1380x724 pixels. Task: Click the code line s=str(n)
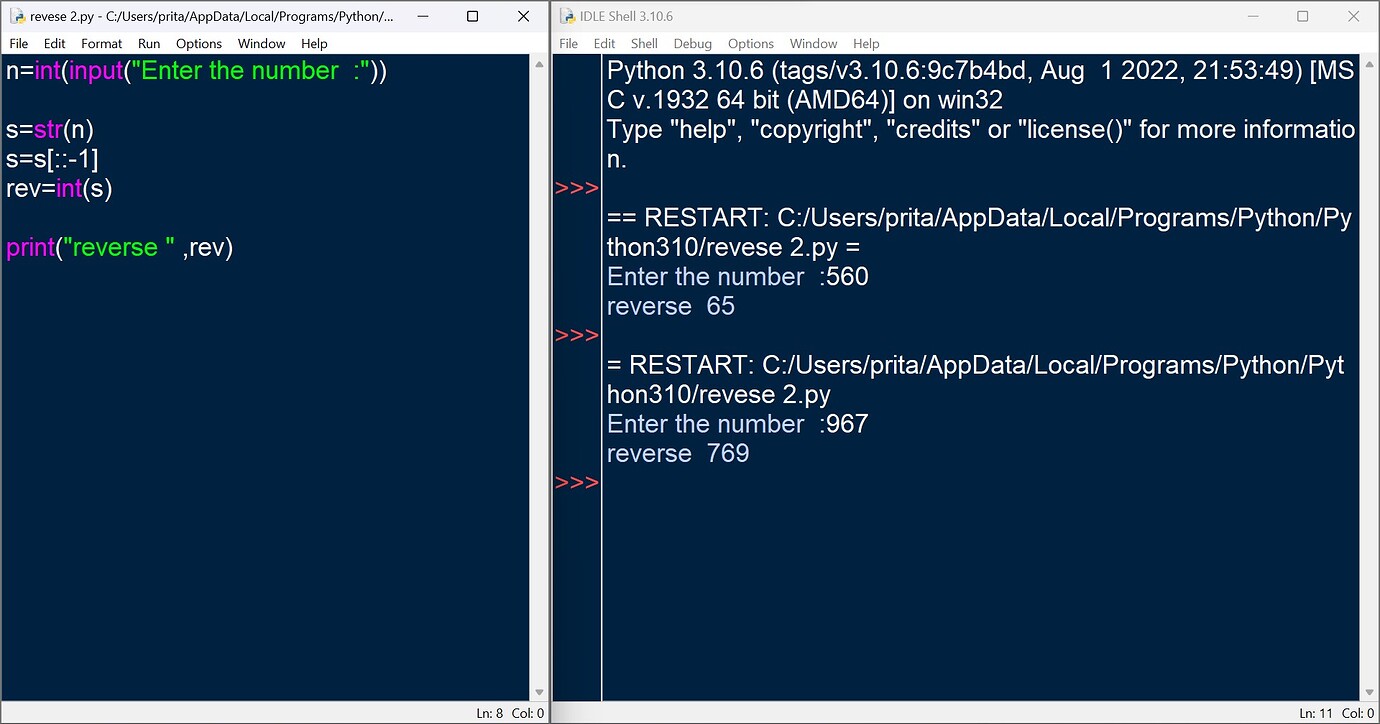pos(50,130)
